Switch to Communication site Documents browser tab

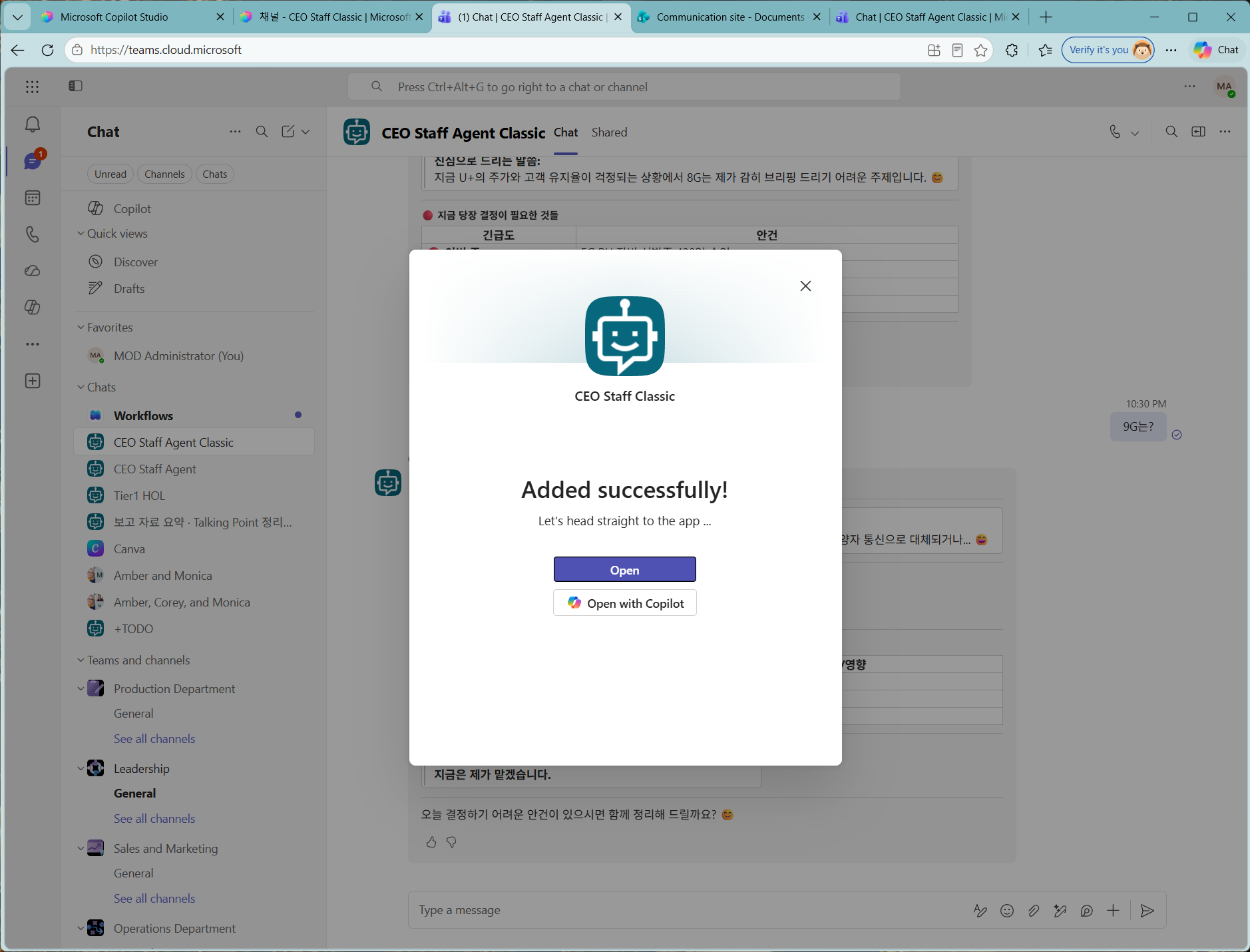click(728, 17)
